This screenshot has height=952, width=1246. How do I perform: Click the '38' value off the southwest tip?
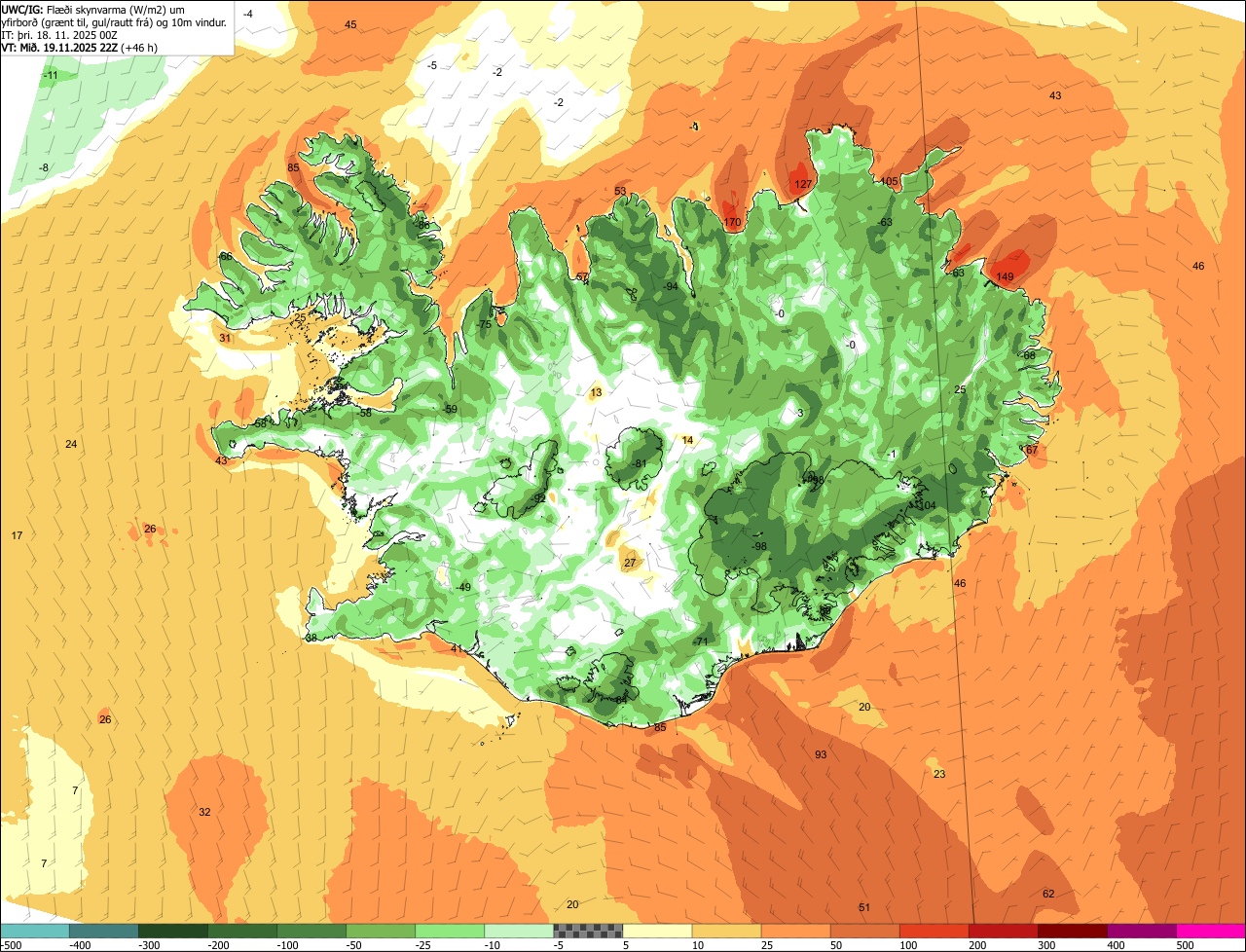[x=311, y=638]
